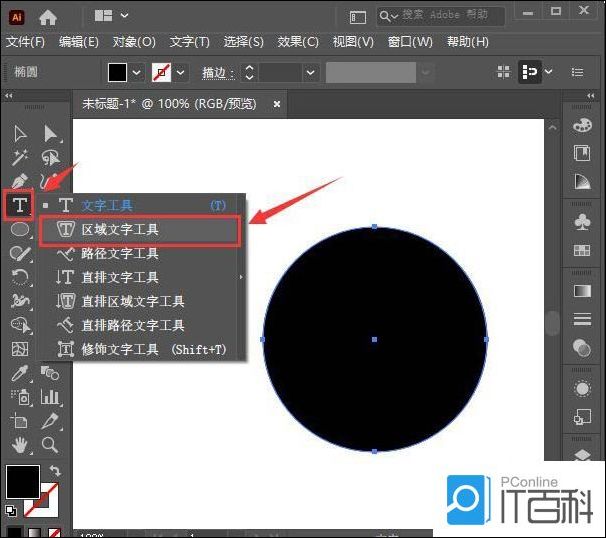Click the align selection options button

[x=529, y=72]
